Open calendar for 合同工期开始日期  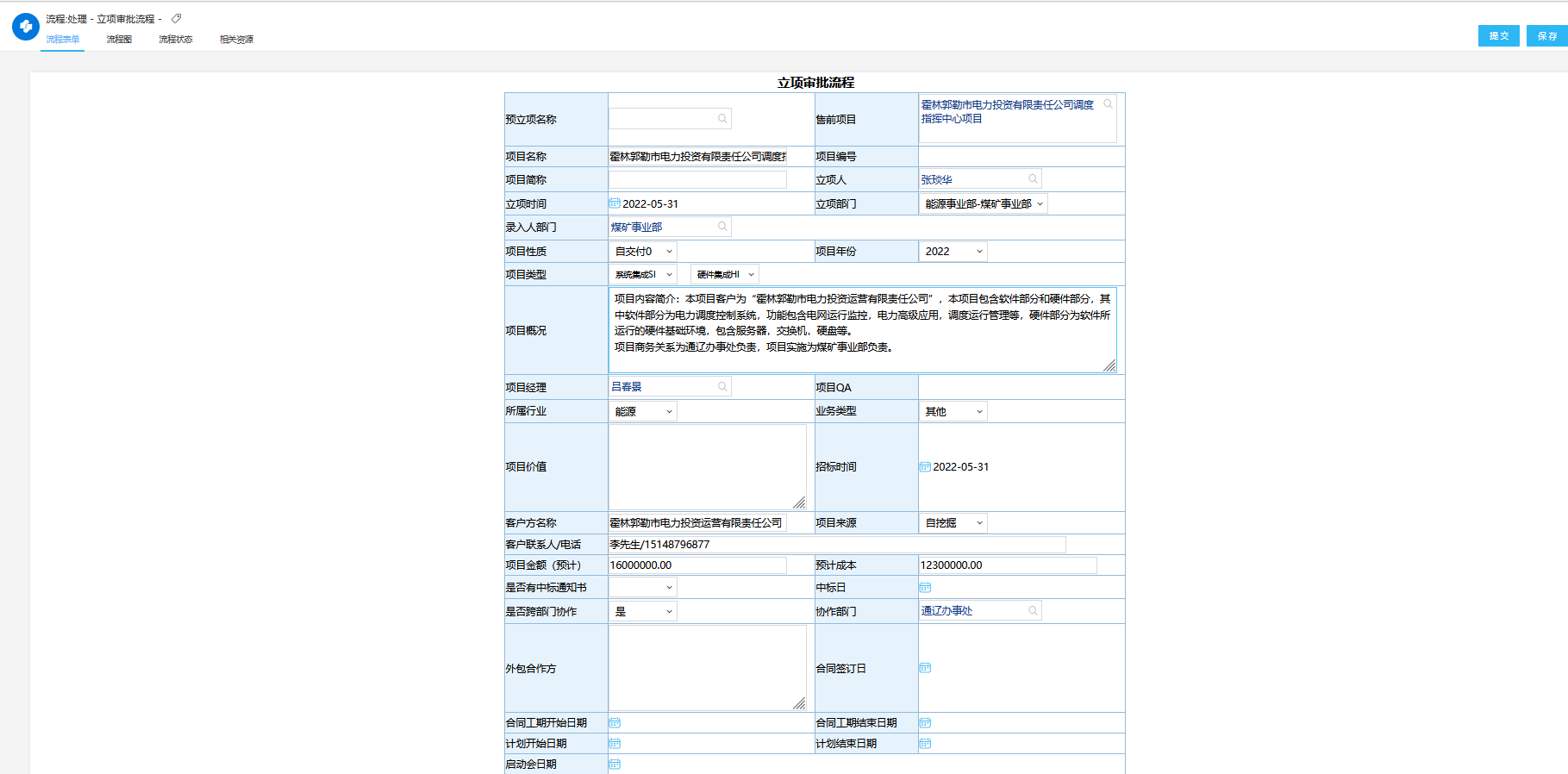click(615, 723)
